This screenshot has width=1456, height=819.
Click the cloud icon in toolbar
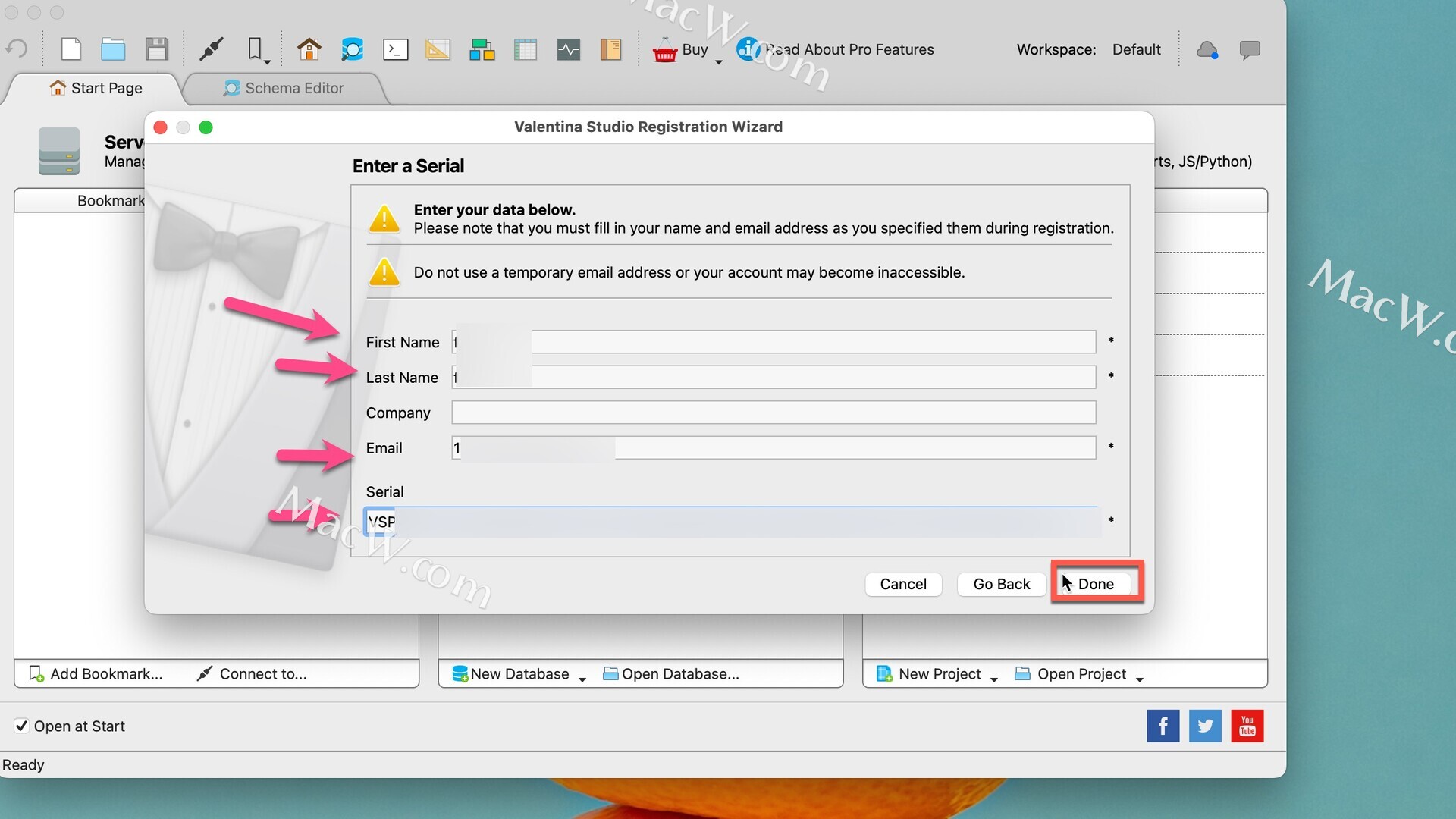point(1207,50)
